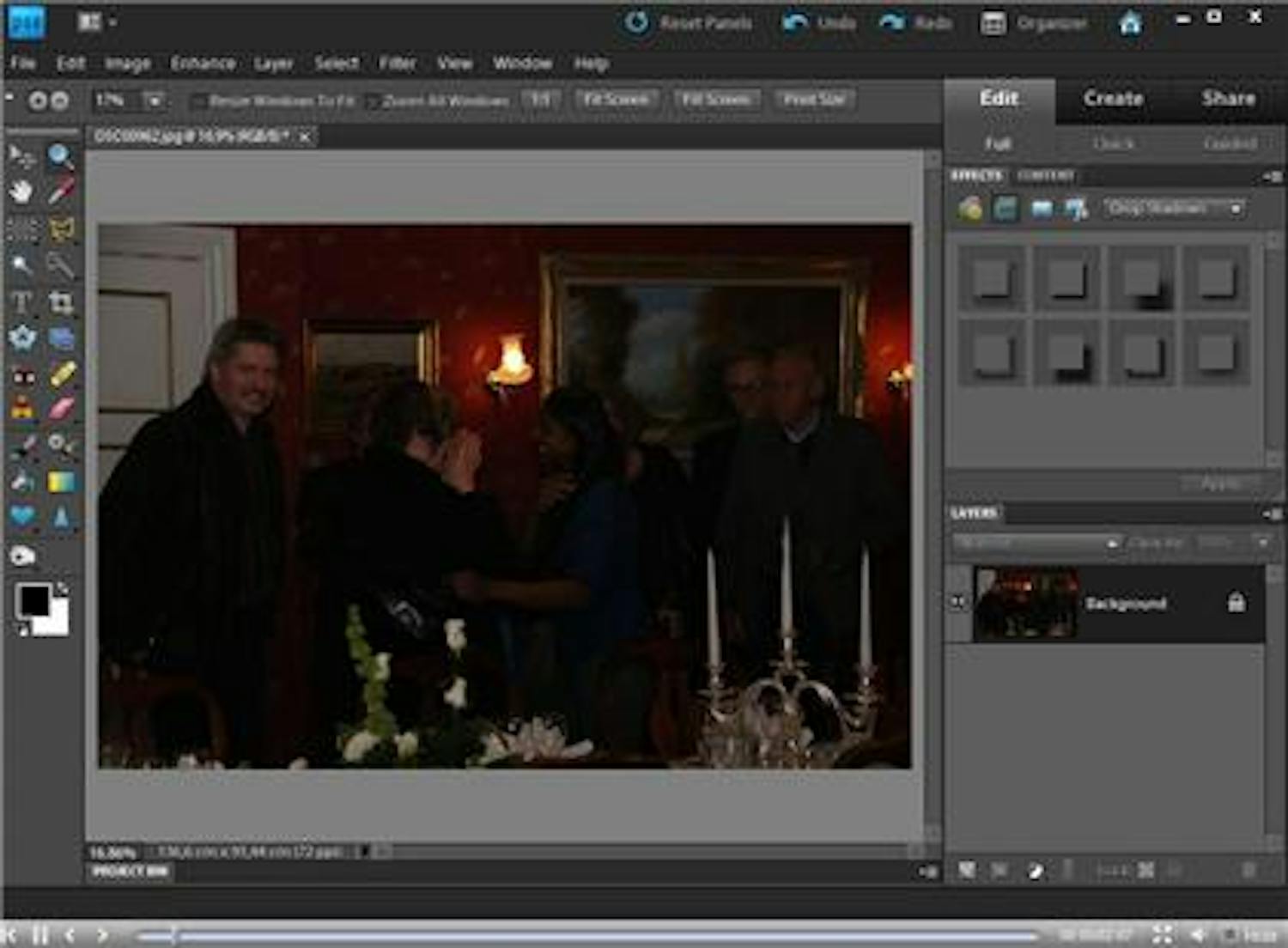1288x948 pixels.
Task: Toggle Zoom All Windows checkbox
Action: click(373, 101)
